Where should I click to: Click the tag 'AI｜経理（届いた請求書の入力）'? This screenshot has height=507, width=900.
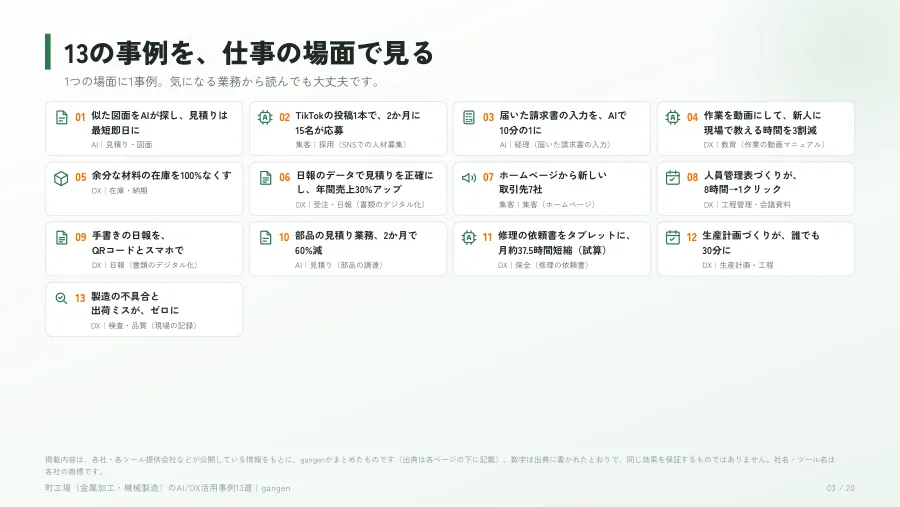pos(555,145)
